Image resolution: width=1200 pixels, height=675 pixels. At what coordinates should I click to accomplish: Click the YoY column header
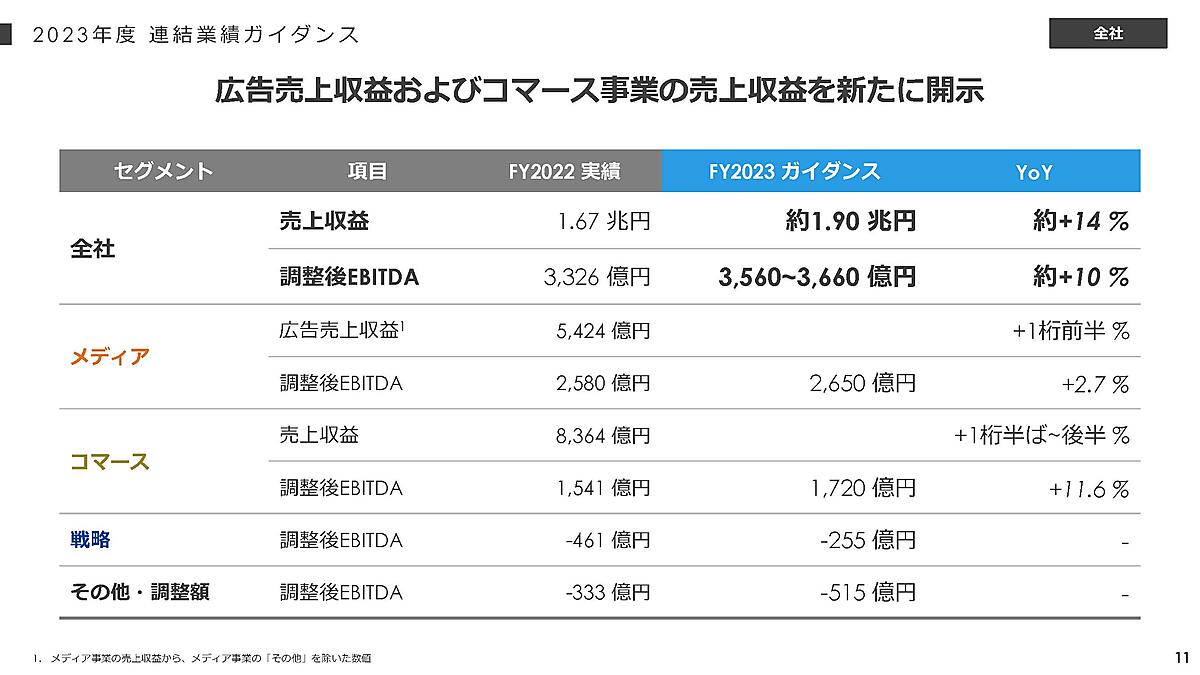(x=1034, y=172)
